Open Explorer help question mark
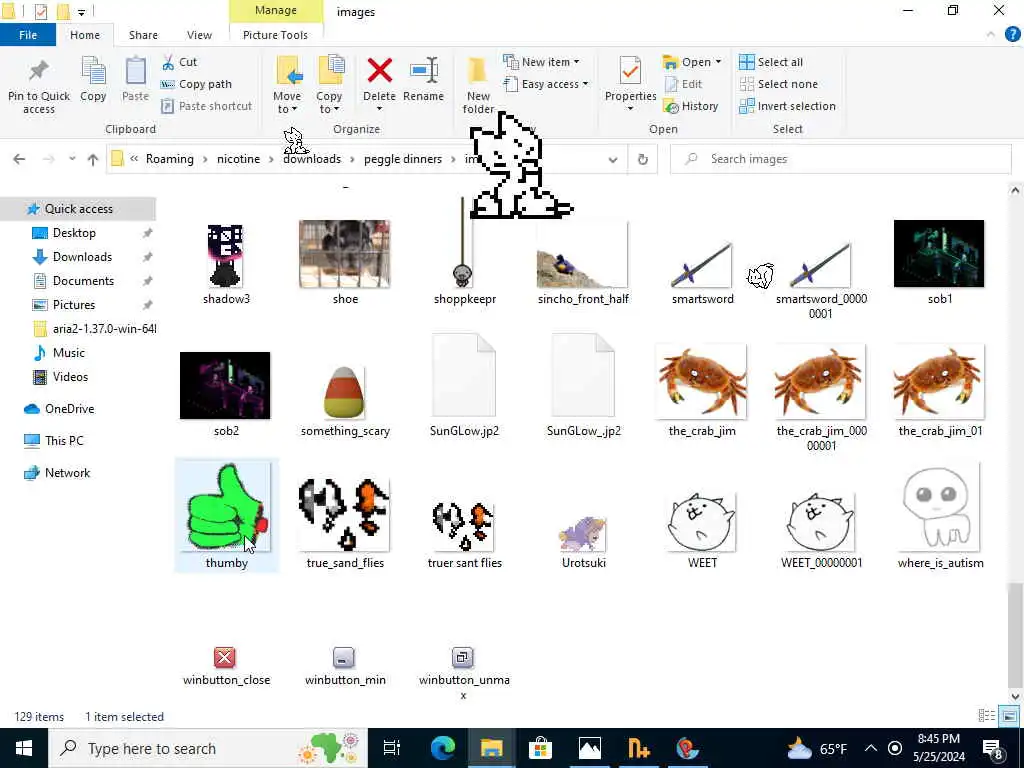The width and height of the screenshot is (1024, 768). 1012,35
